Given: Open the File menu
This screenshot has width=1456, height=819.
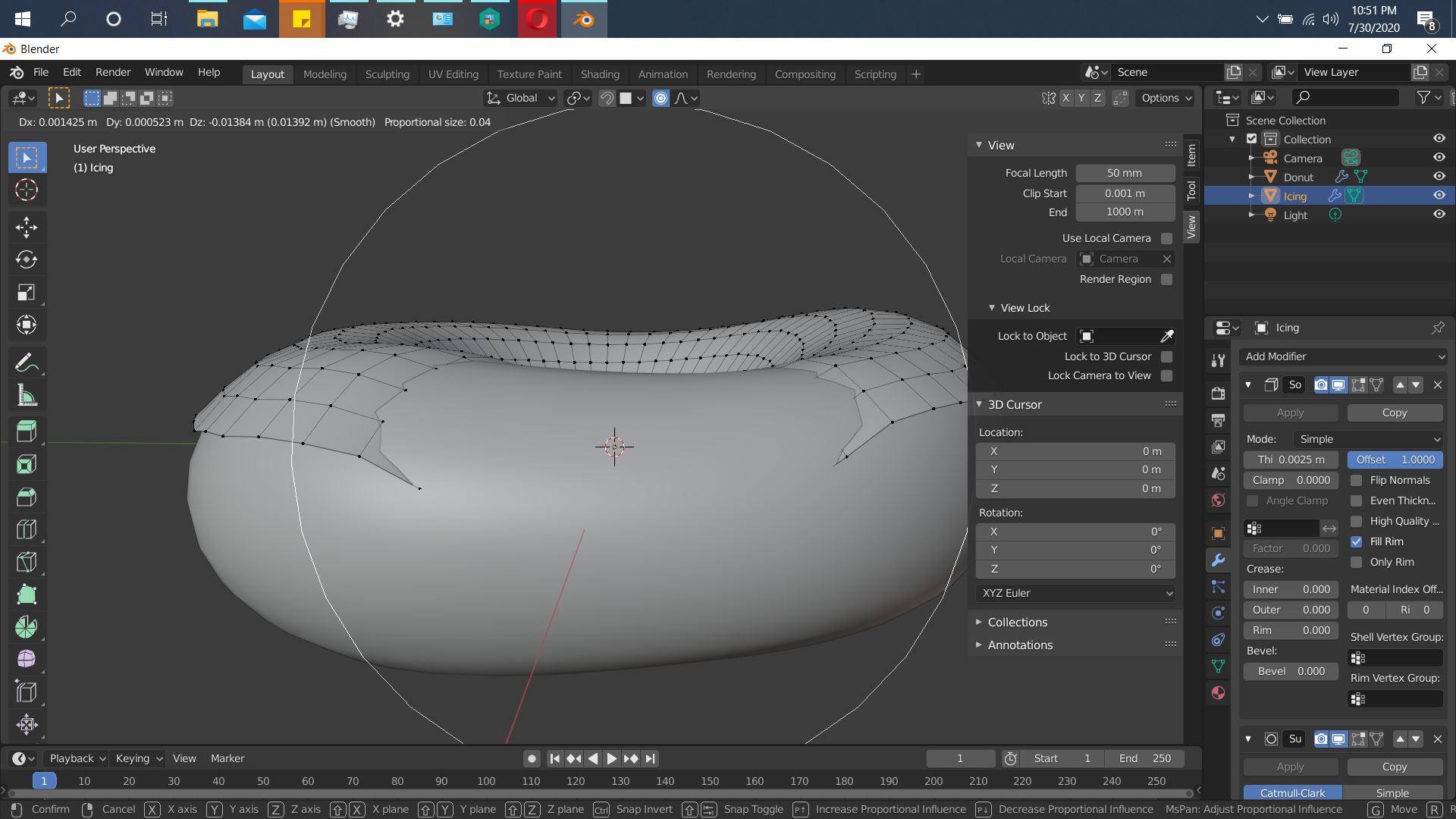Looking at the screenshot, I should tap(41, 72).
